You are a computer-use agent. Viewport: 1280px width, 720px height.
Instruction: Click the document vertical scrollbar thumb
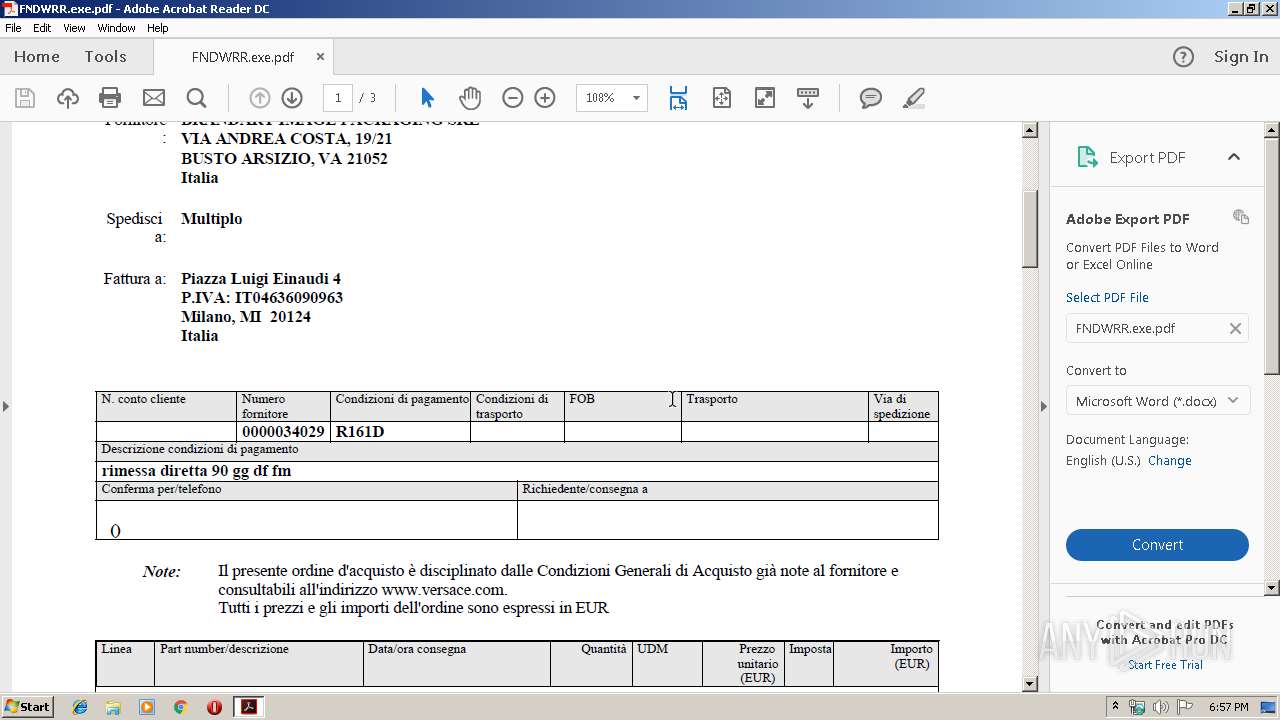point(1030,228)
